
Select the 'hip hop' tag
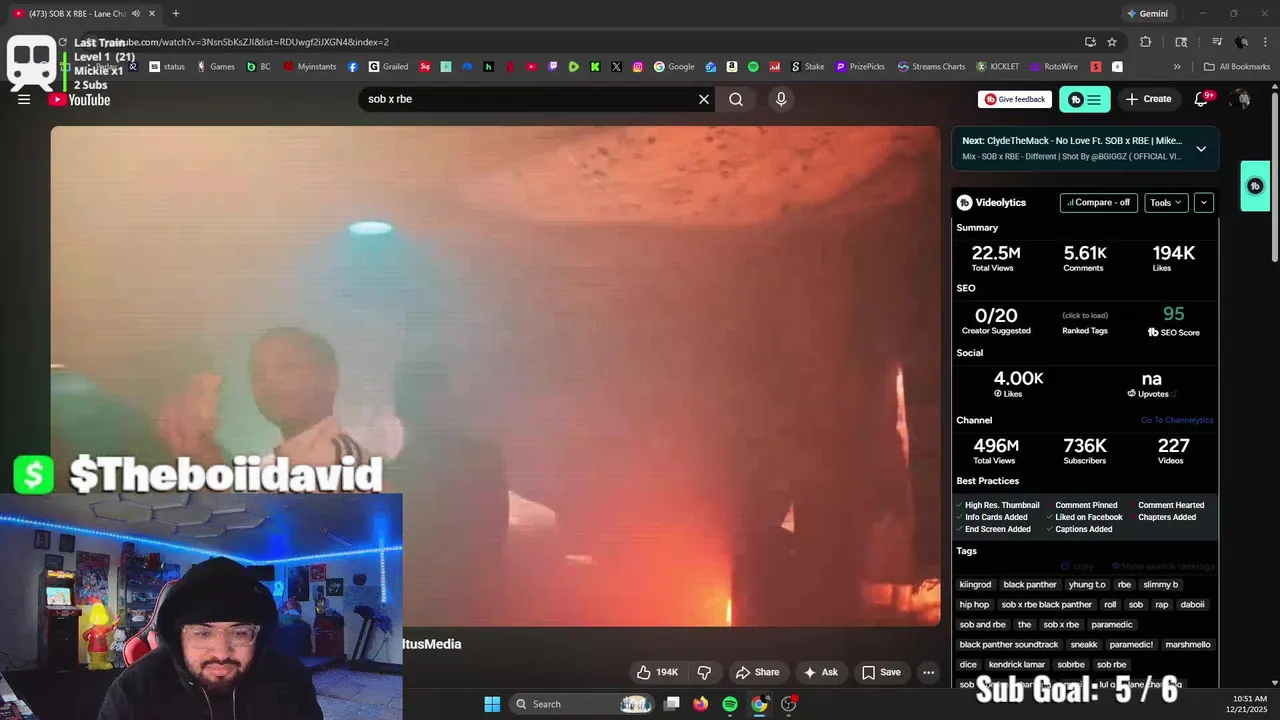[x=974, y=604]
